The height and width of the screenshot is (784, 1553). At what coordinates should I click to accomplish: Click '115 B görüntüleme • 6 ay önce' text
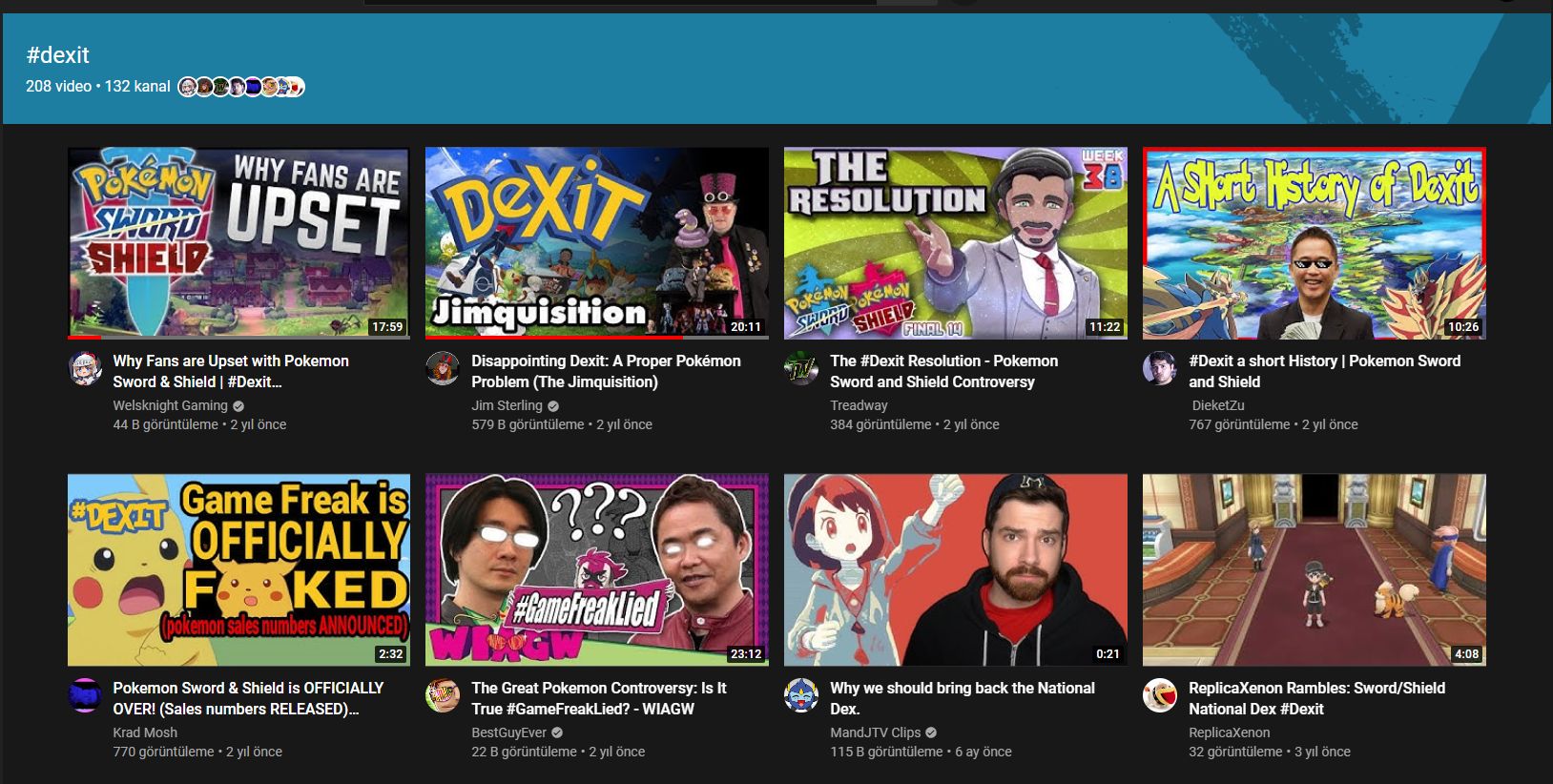[x=921, y=752]
